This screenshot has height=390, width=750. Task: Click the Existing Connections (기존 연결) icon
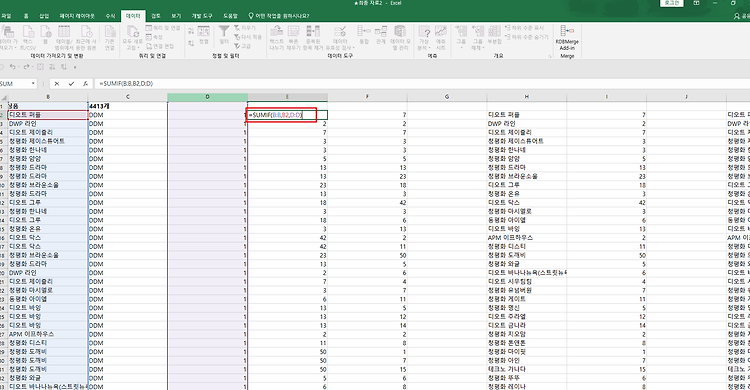(x=110, y=32)
